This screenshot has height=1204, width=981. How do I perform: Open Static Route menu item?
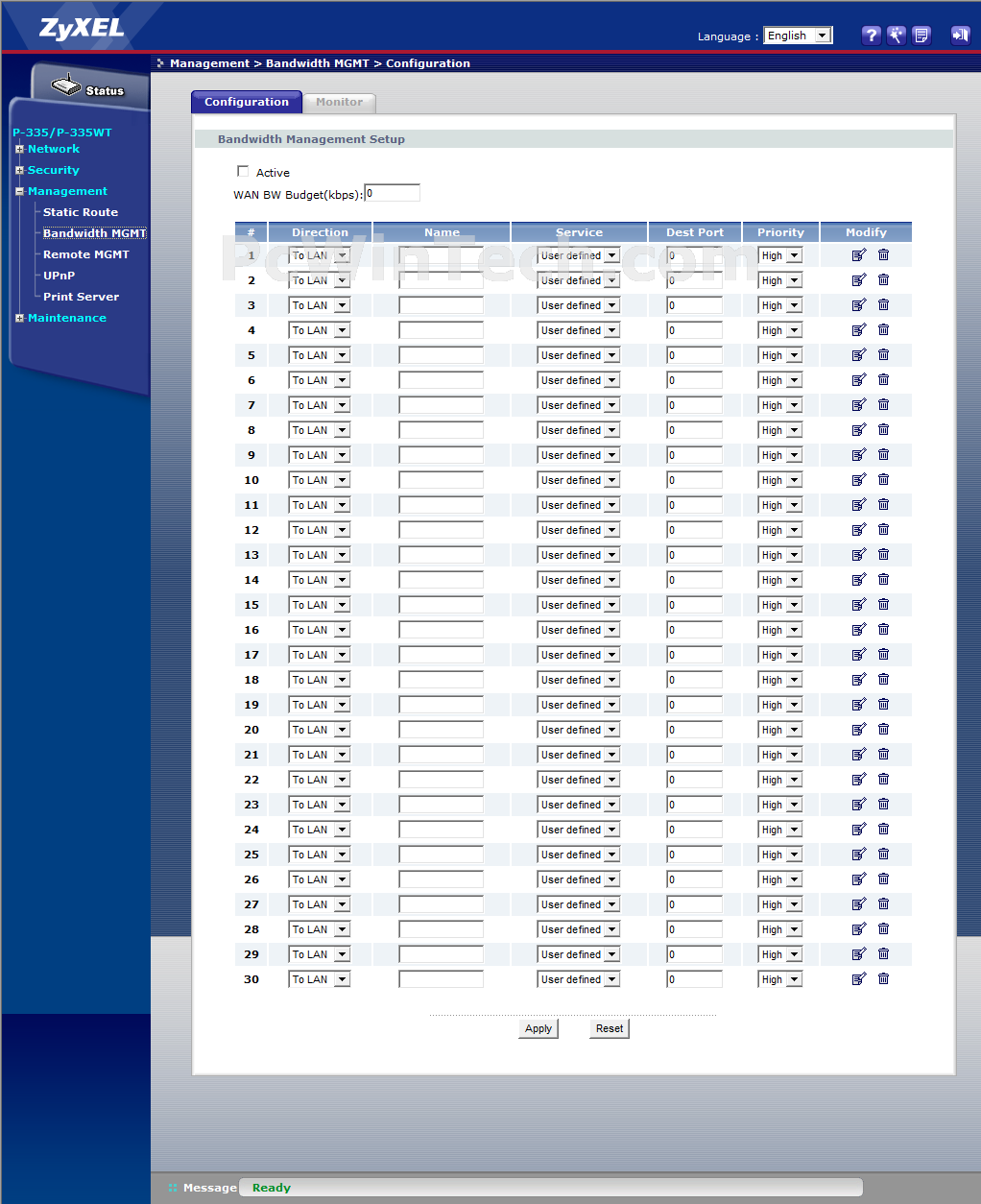click(81, 212)
